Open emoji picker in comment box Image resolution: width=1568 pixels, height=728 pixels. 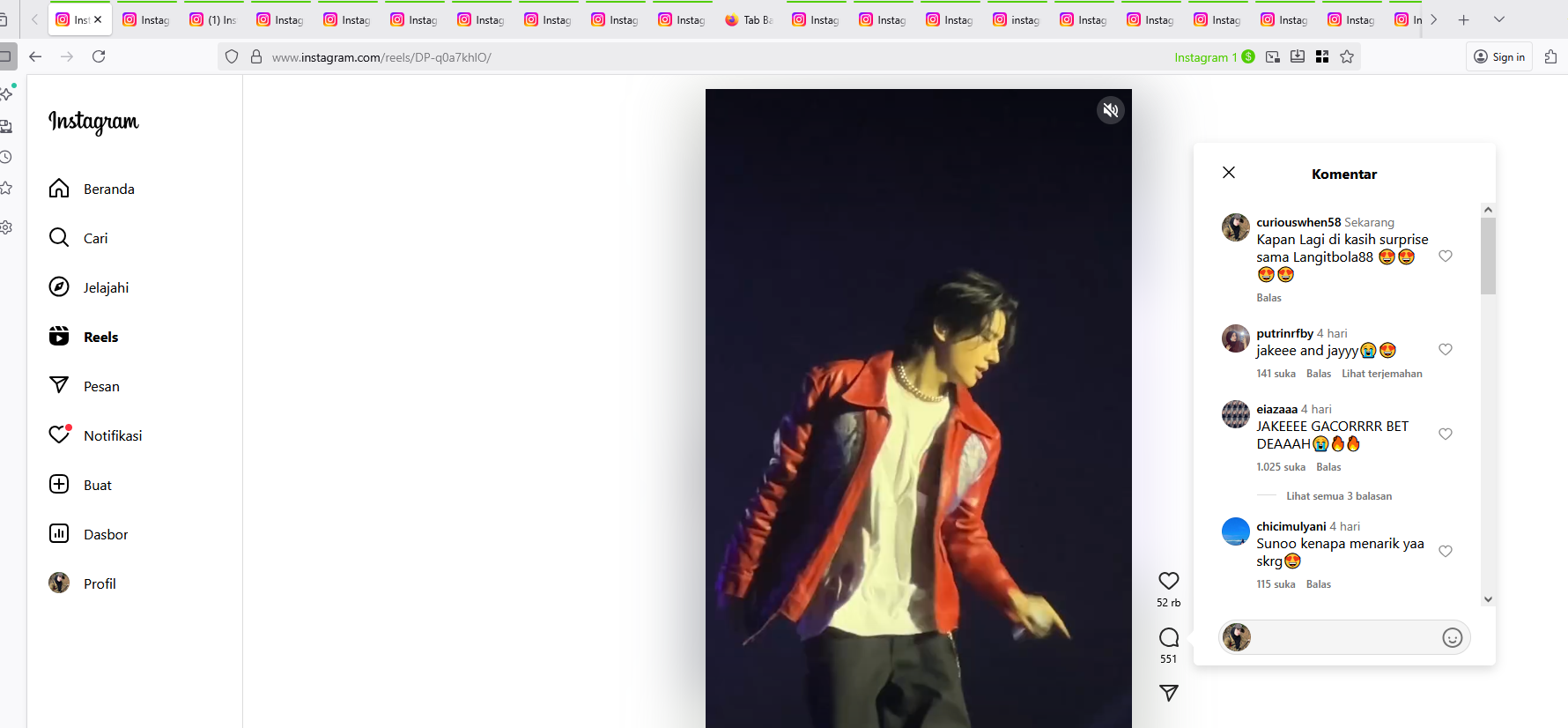point(1452,637)
